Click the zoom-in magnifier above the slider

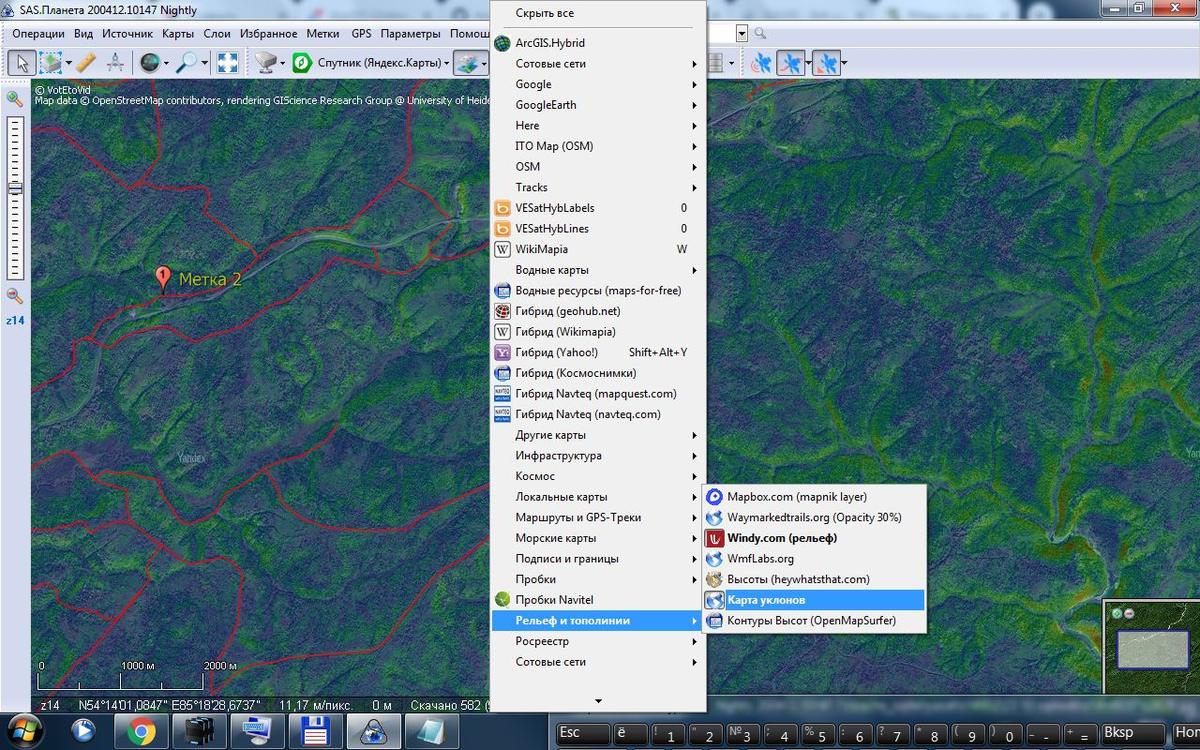pos(14,98)
